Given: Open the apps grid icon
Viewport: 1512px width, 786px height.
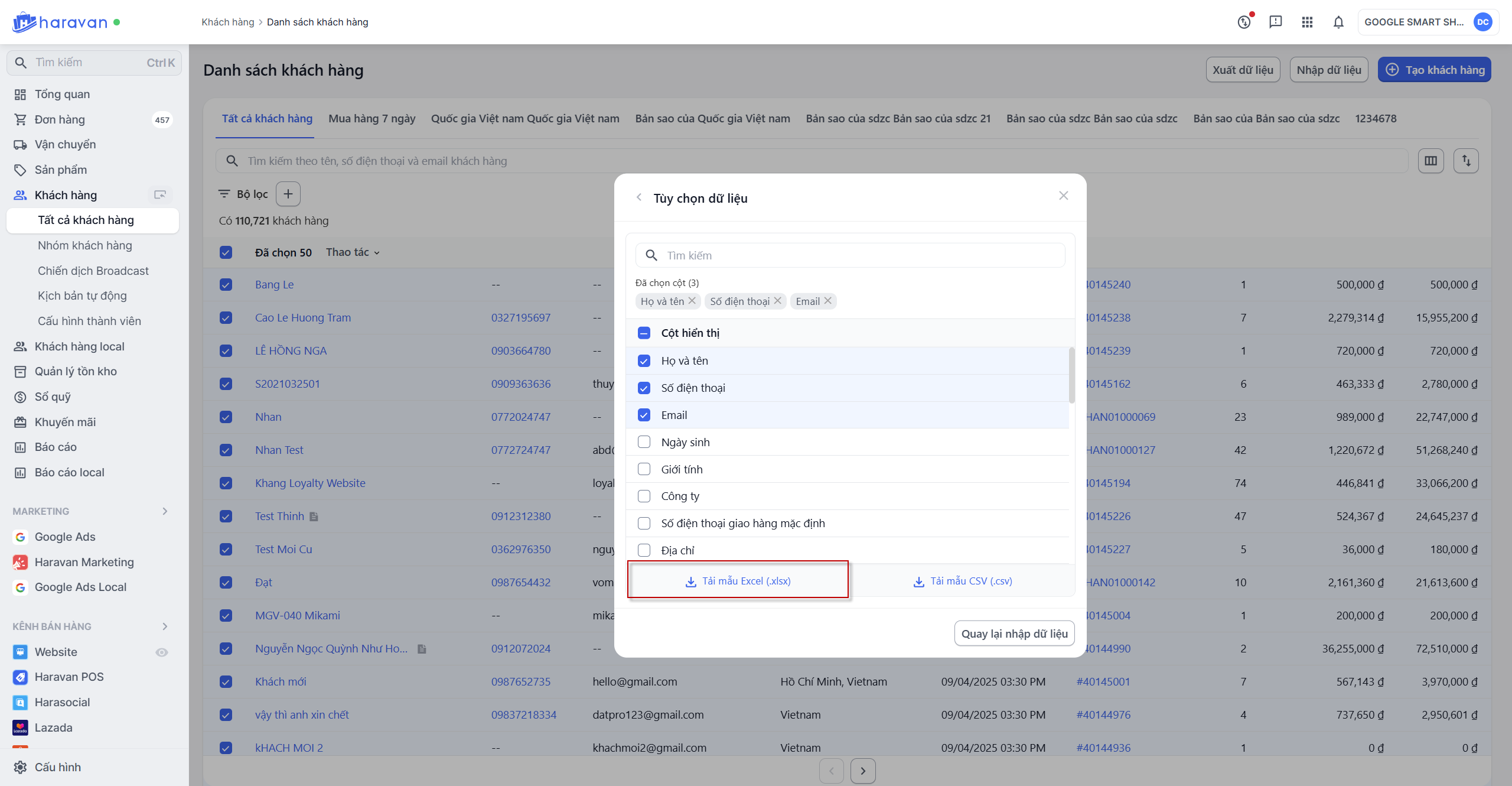Looking at the screenshot, I should 1307,22.
